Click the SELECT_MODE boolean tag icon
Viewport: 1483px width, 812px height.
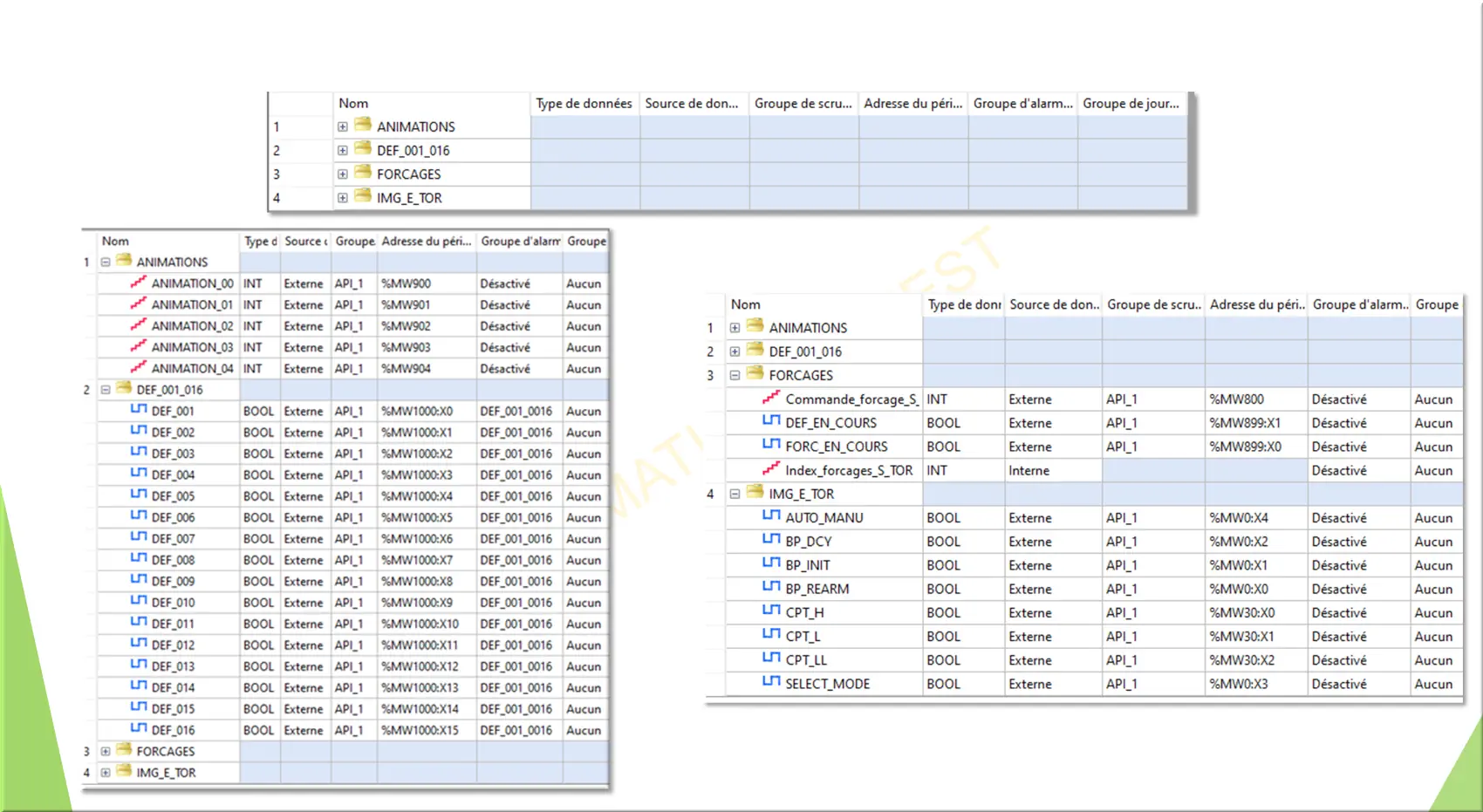tap(770, 683)
